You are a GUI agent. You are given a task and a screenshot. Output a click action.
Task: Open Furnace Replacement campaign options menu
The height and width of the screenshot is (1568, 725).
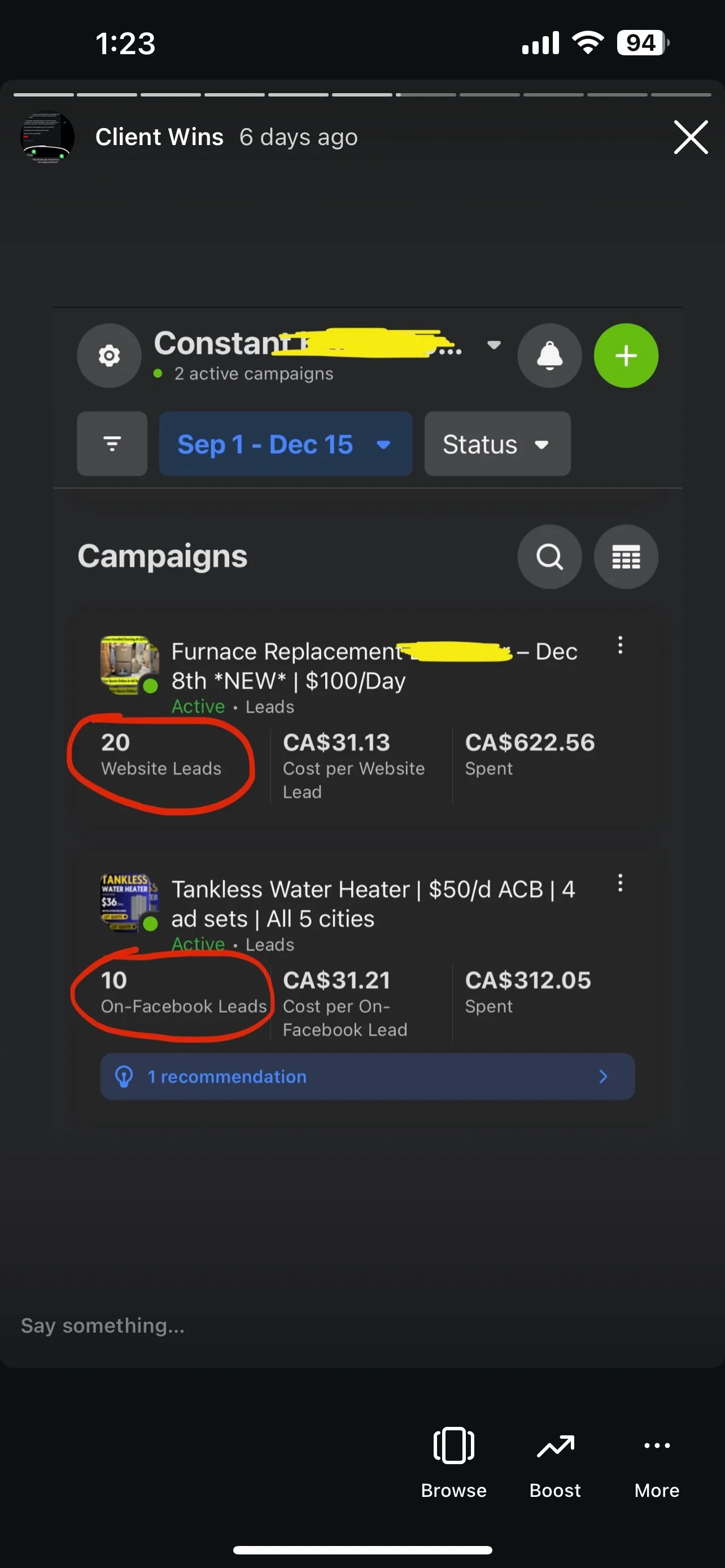coord(619,645)
